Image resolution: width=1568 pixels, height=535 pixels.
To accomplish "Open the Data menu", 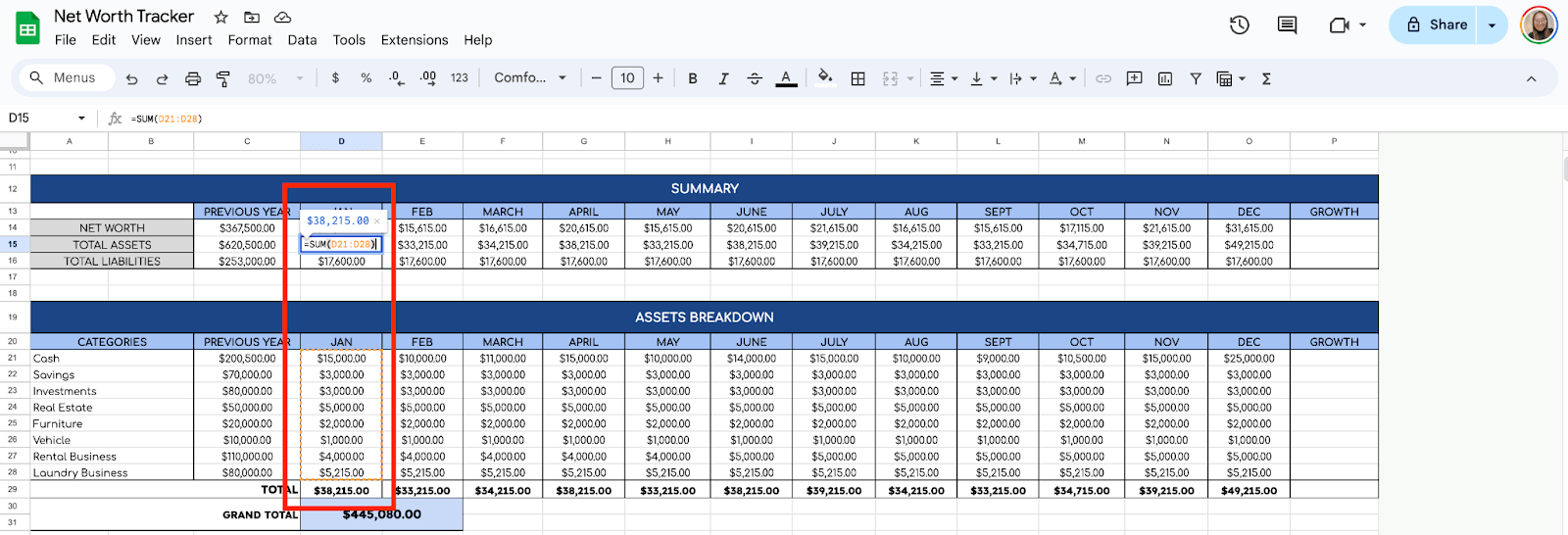I will pyautogui.click(x=302, y=40).
